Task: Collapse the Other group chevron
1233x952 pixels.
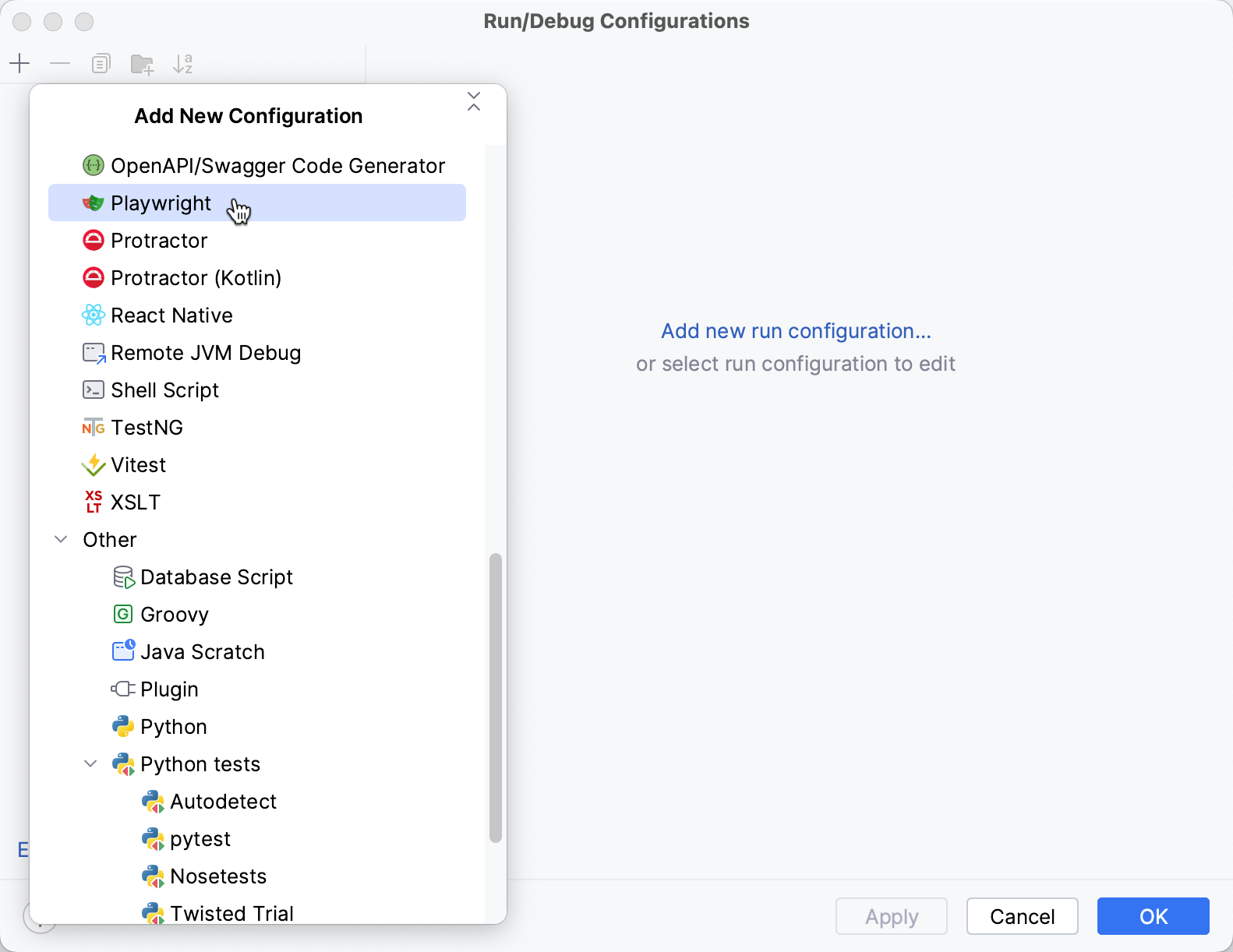Action: [61, 539]
